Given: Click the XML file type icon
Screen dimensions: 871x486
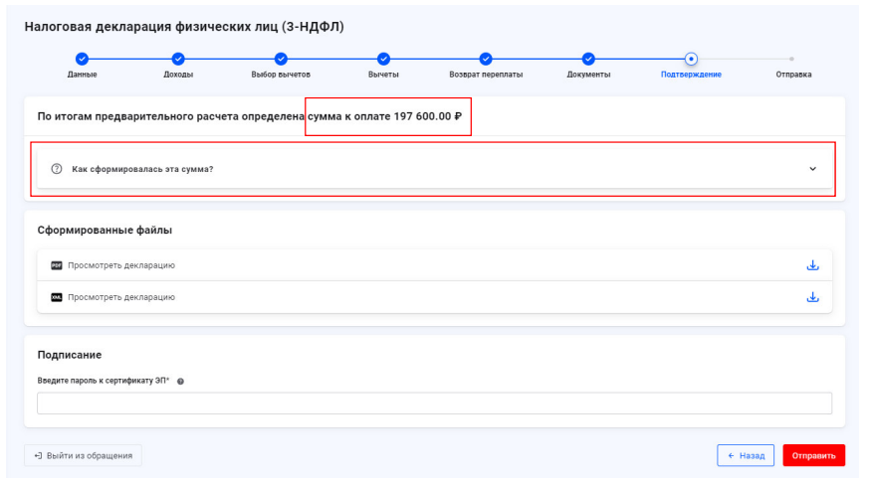Looking at the screenshot, I should [56, 297].
